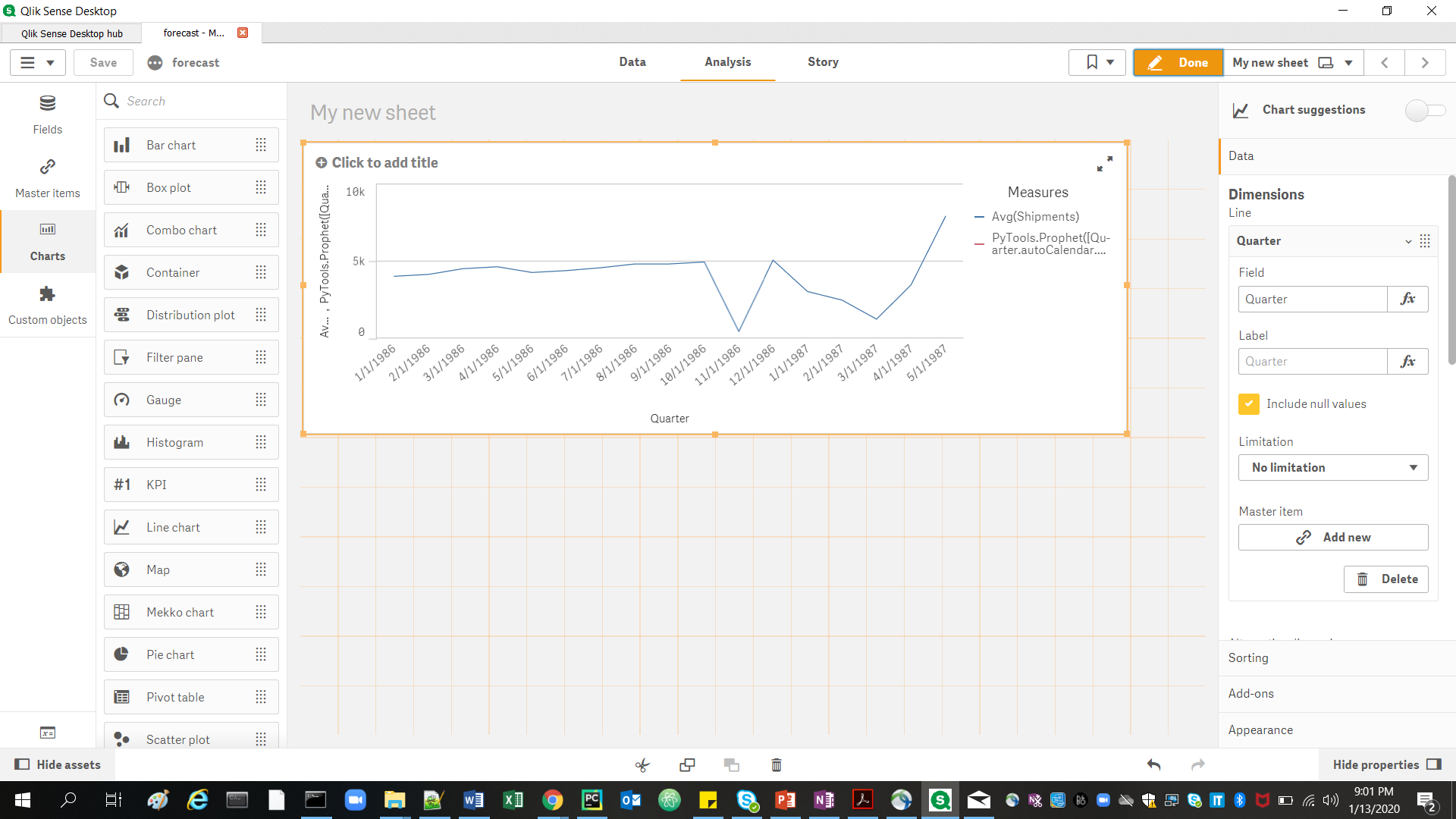The width and height of the screenshot is (1456, 819).
Task: Uncheck Include null values checkbox
Action: click(x=1248, y=403)
